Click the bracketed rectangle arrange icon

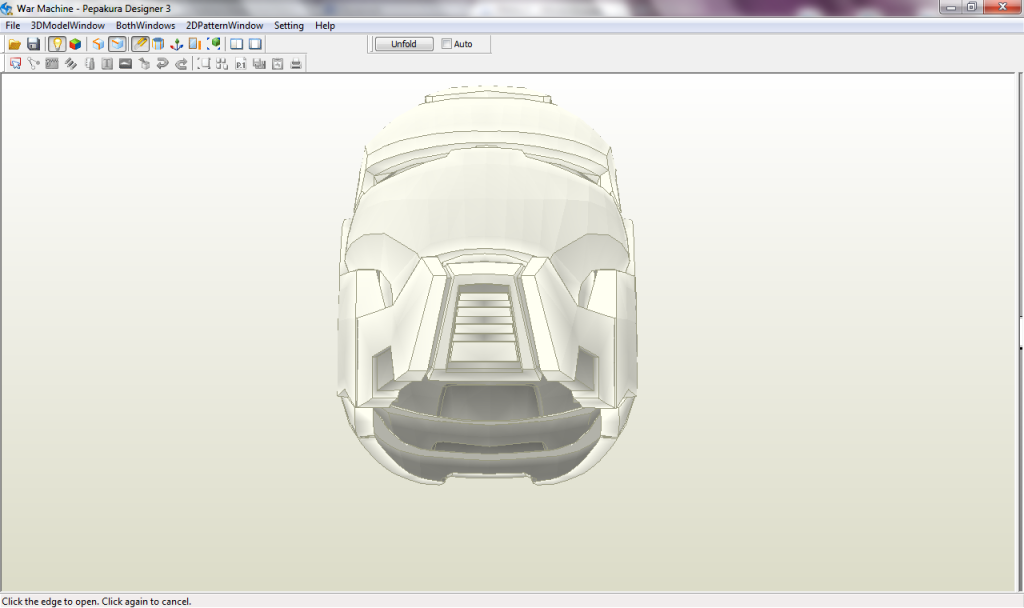click(x=204, y=64)
